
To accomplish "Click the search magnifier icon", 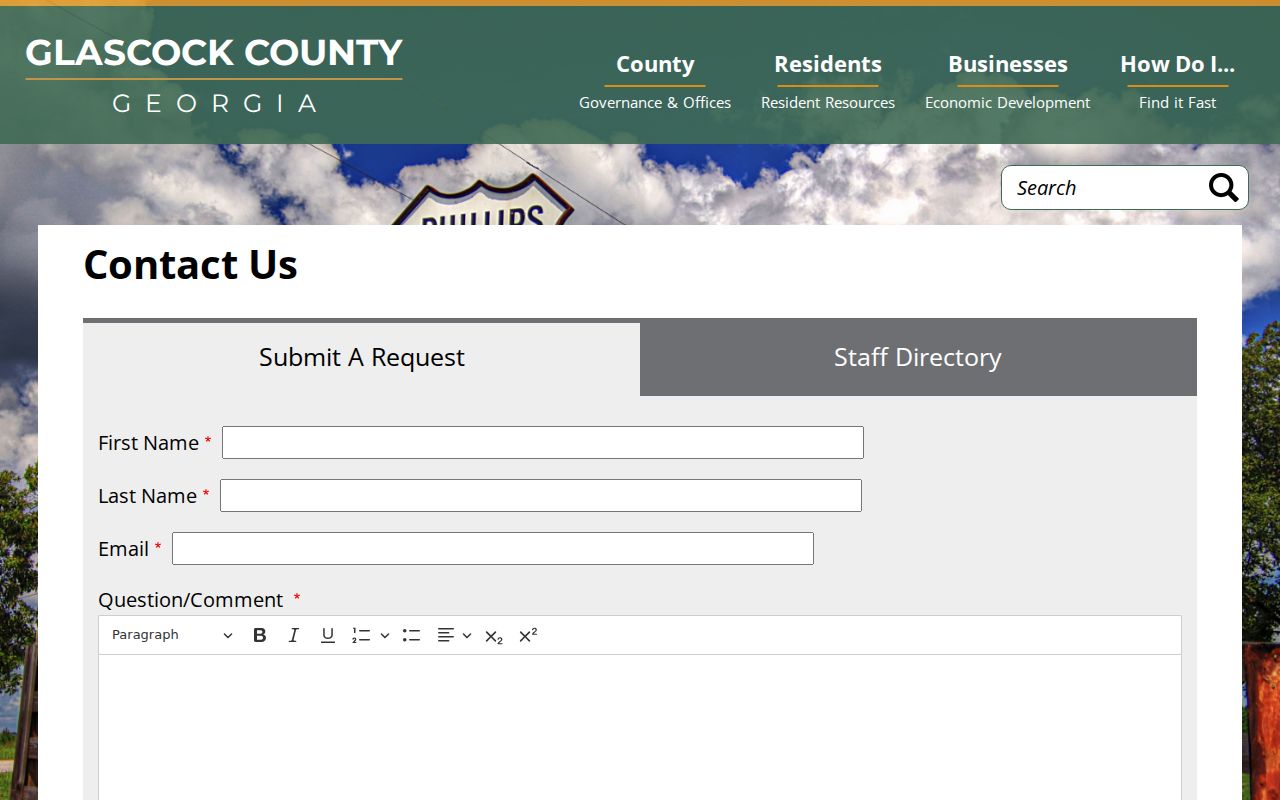I will [x=1223, y=187].
